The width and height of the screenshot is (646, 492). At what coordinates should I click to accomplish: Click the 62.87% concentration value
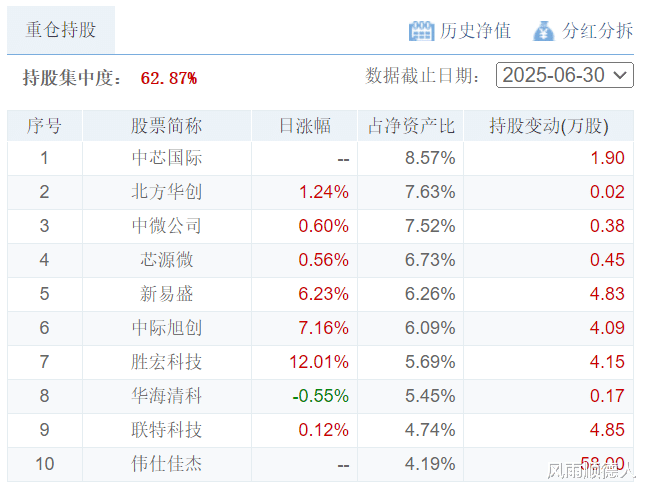[x=169, y=78]
